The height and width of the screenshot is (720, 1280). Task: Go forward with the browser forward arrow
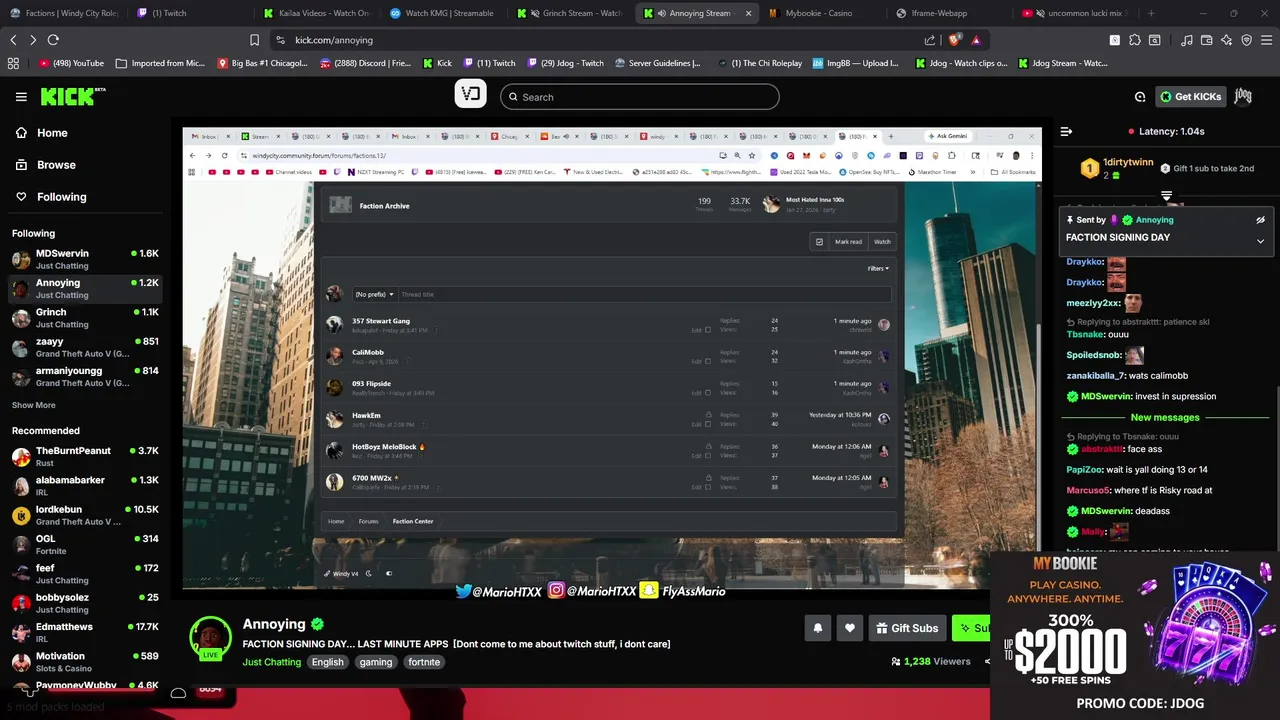(33, 40)
